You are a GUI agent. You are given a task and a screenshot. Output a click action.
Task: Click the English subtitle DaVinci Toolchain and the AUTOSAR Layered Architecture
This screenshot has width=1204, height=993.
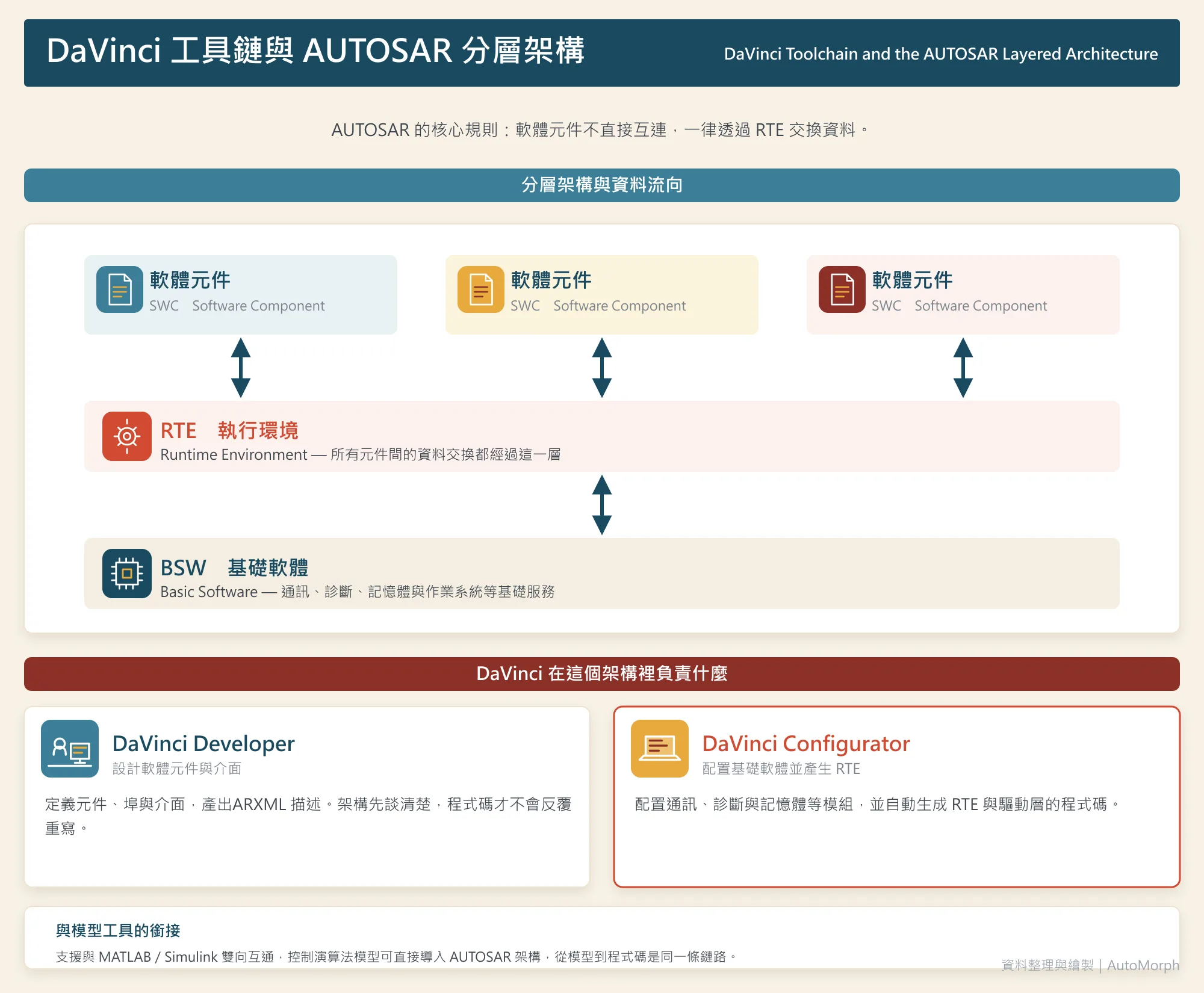point(941,54)
